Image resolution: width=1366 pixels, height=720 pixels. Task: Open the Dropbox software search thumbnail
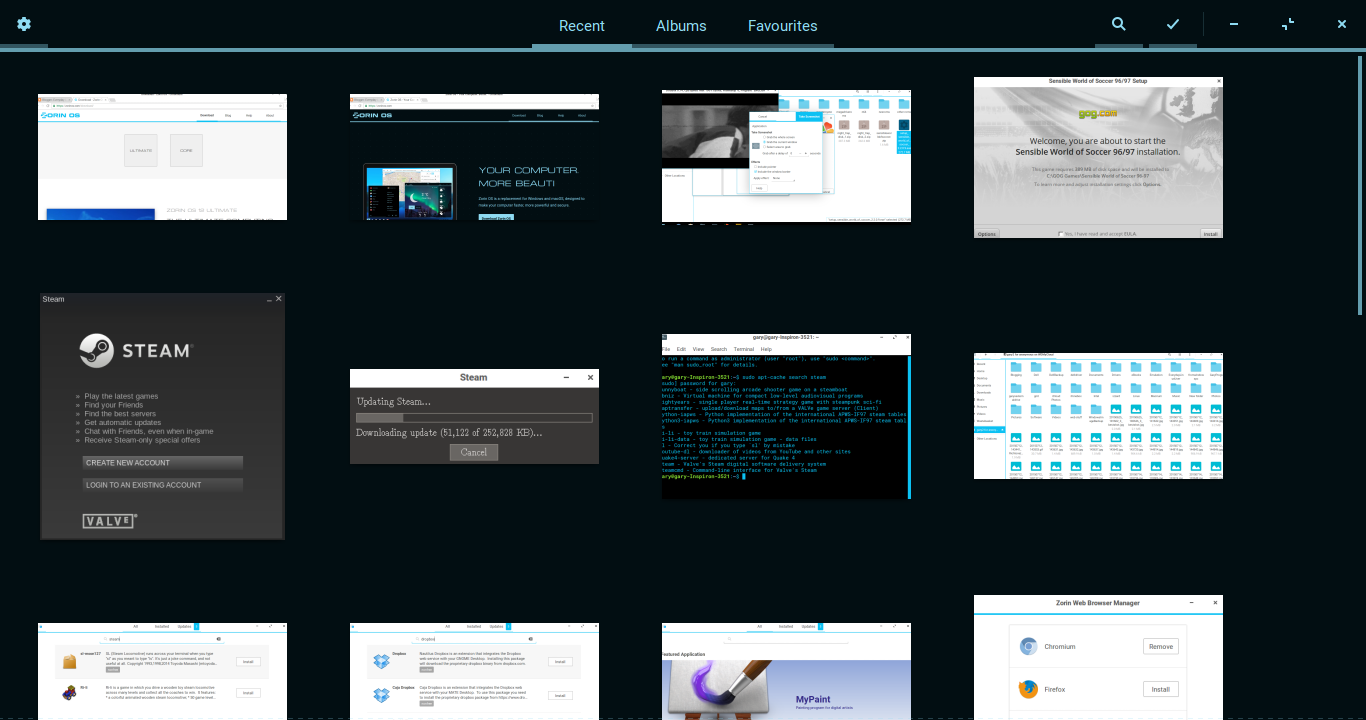point(474,670)
